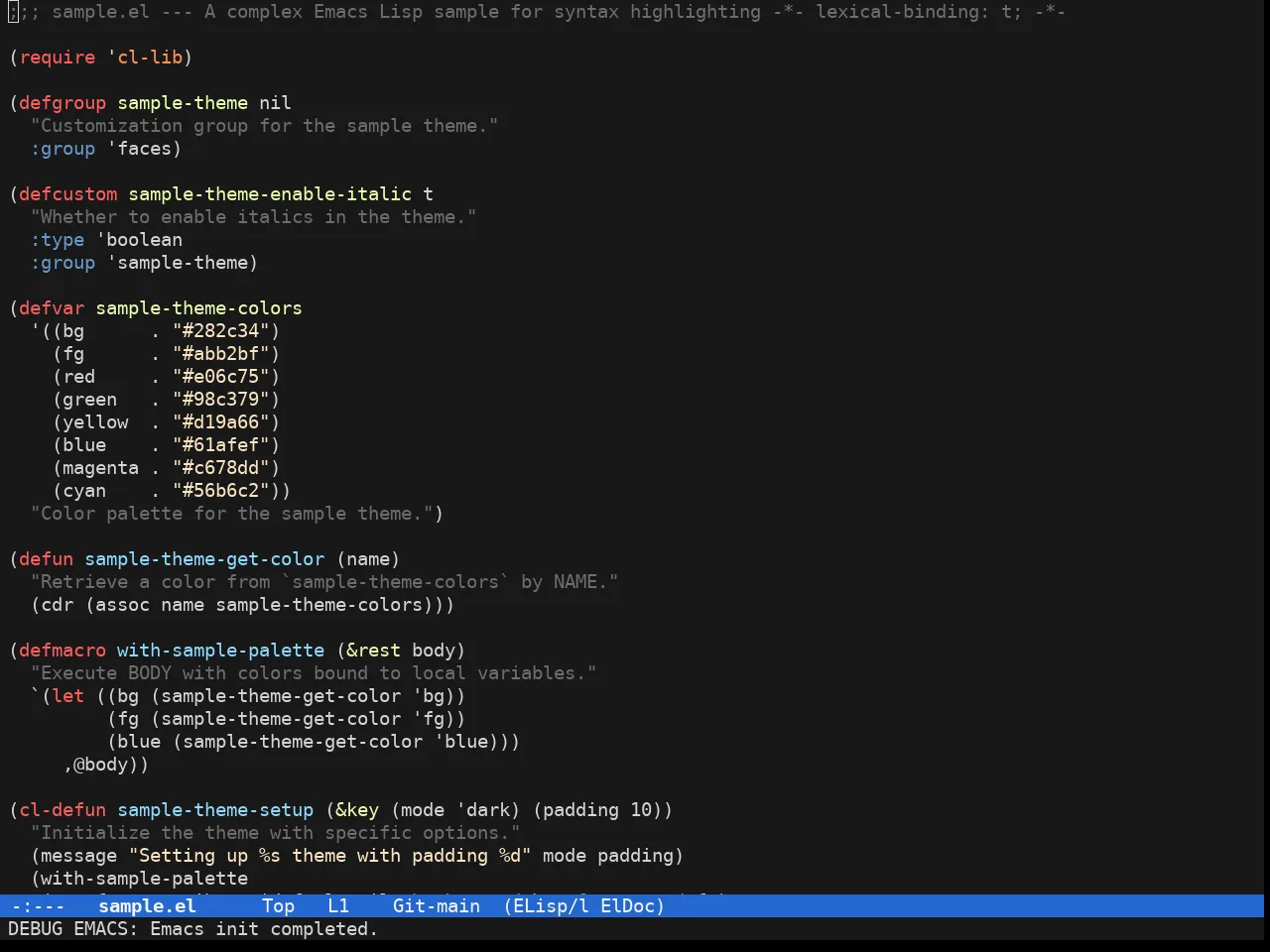Click the Git-main branch indicator
1270x952 pixels.
click(437, 905)
